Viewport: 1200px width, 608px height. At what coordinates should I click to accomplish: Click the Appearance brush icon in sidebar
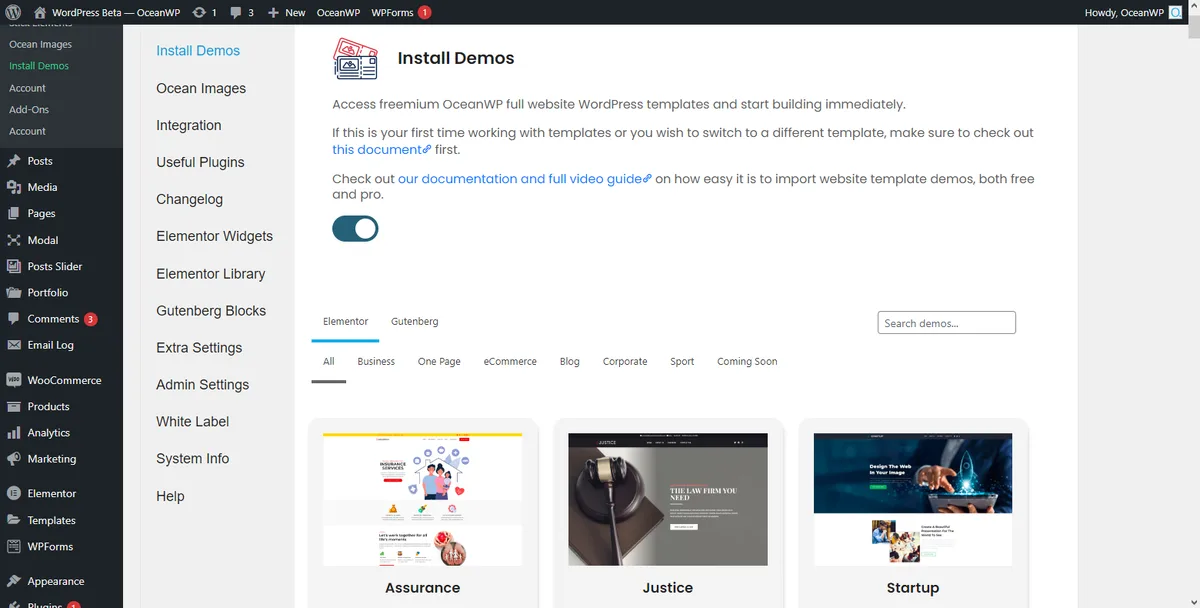point(14,581)
